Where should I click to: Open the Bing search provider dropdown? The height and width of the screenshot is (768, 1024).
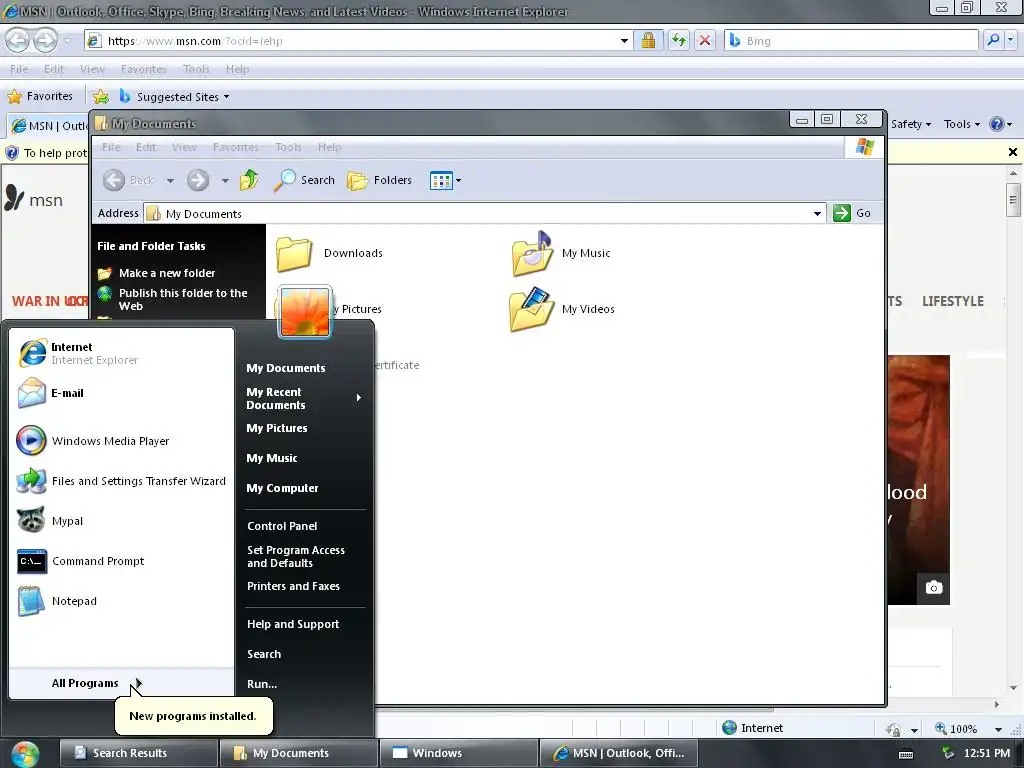click(1011, 40)
